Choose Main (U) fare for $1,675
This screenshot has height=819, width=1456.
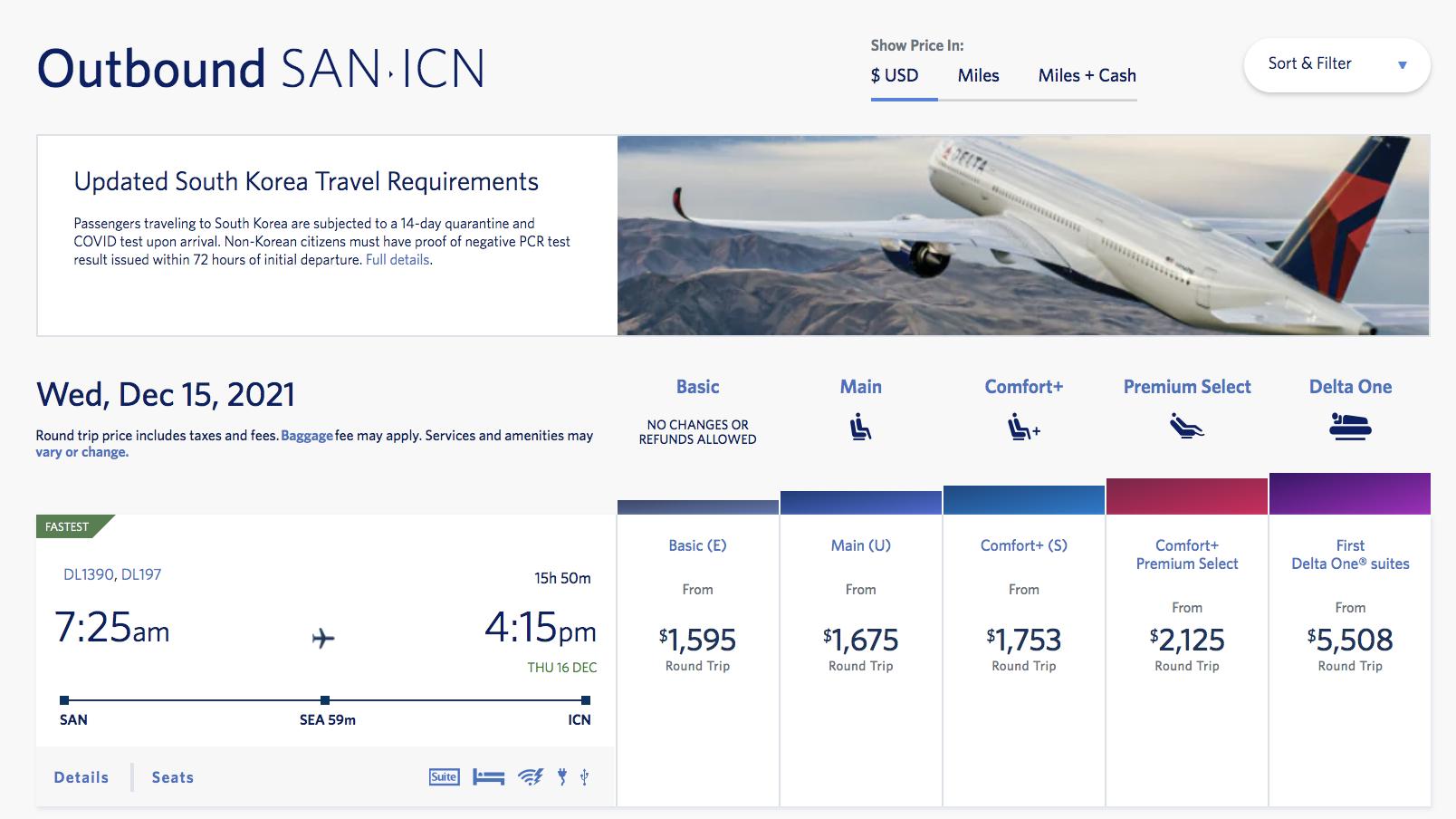860,660
